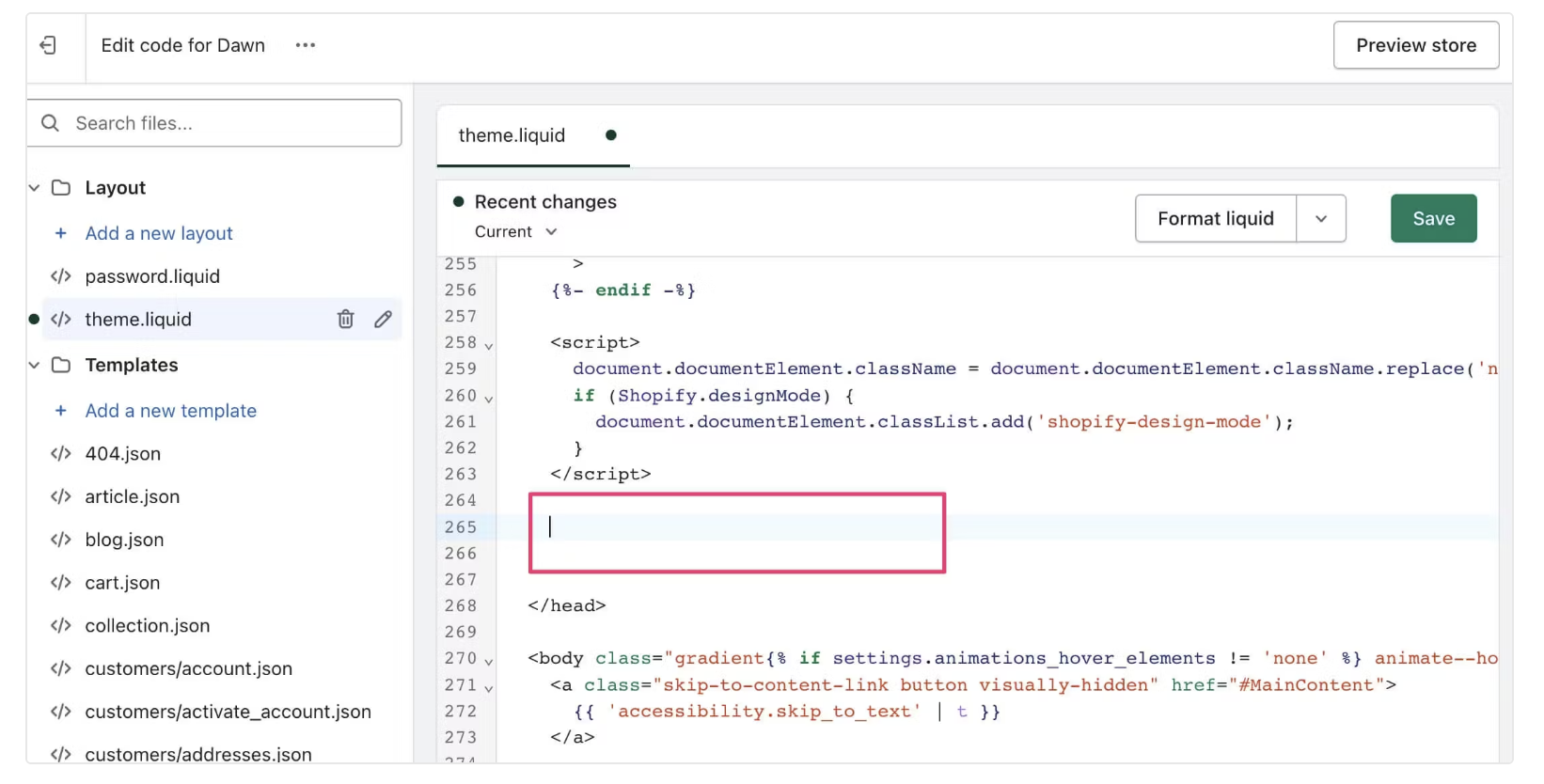Click 'shopify-design-mode' string in code
The height and width of the screenshot is (784, 1544).
coord(1154,422)
